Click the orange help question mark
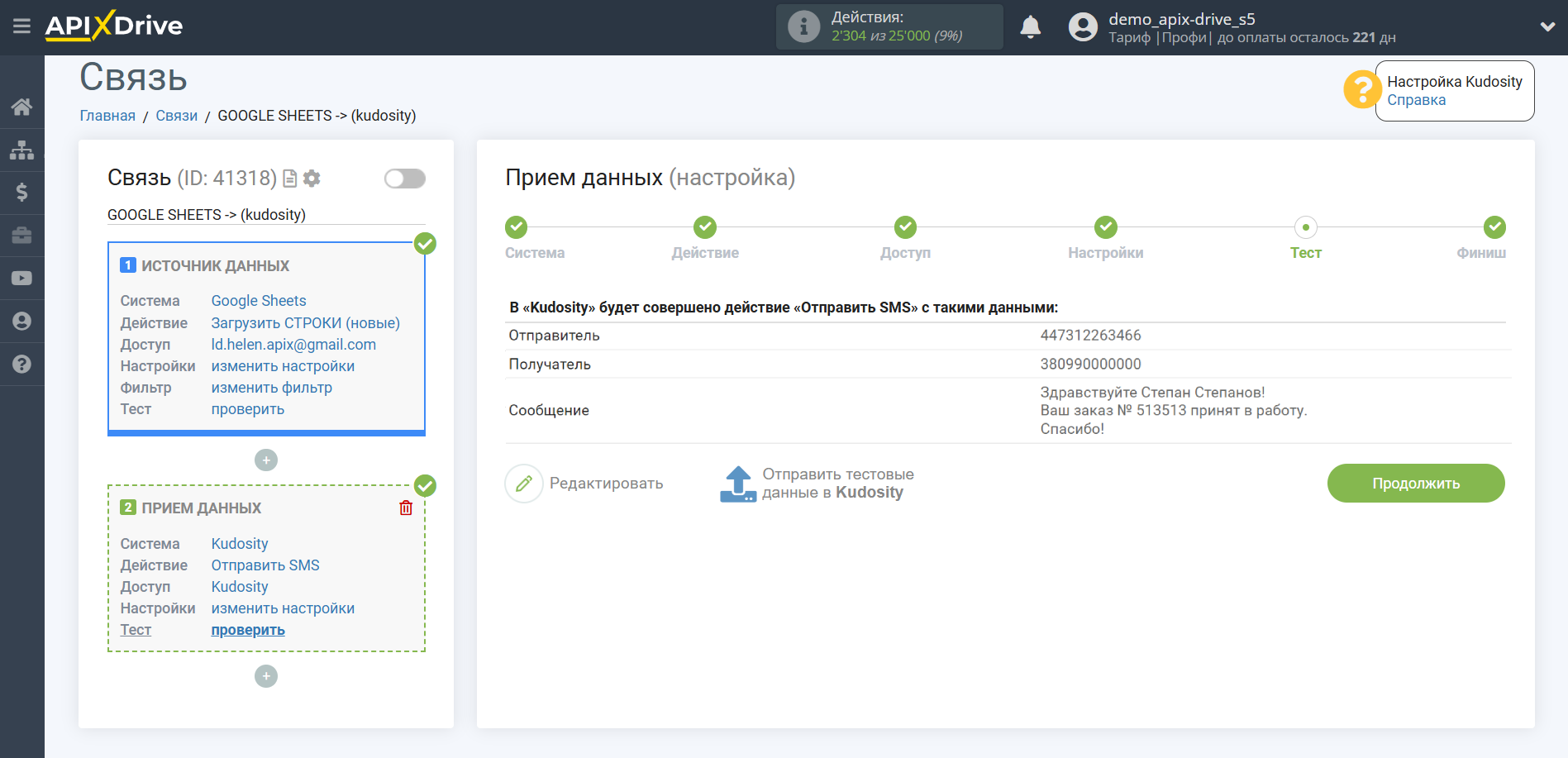The height and width of the screenshot is (758, 1568). pos(1362,89)
